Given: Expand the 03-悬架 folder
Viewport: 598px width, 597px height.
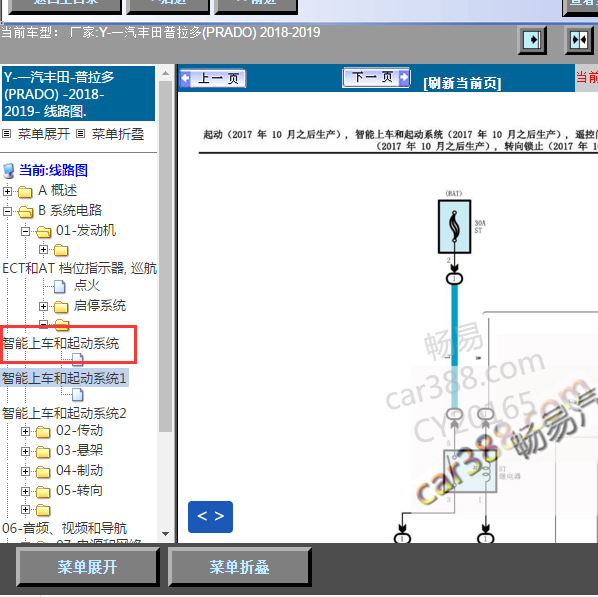Looking at the screenshot, I should (25, 452).
